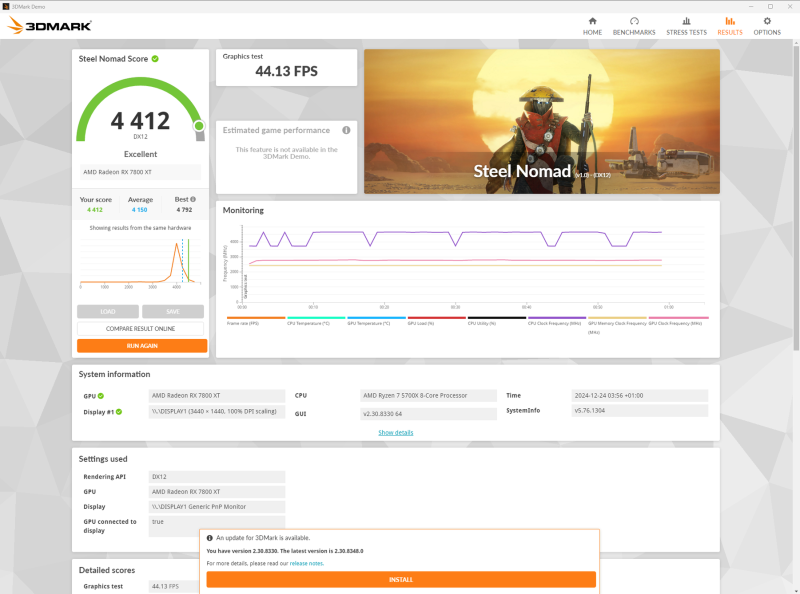Click the 4 412 score gauge

(140, 110)
